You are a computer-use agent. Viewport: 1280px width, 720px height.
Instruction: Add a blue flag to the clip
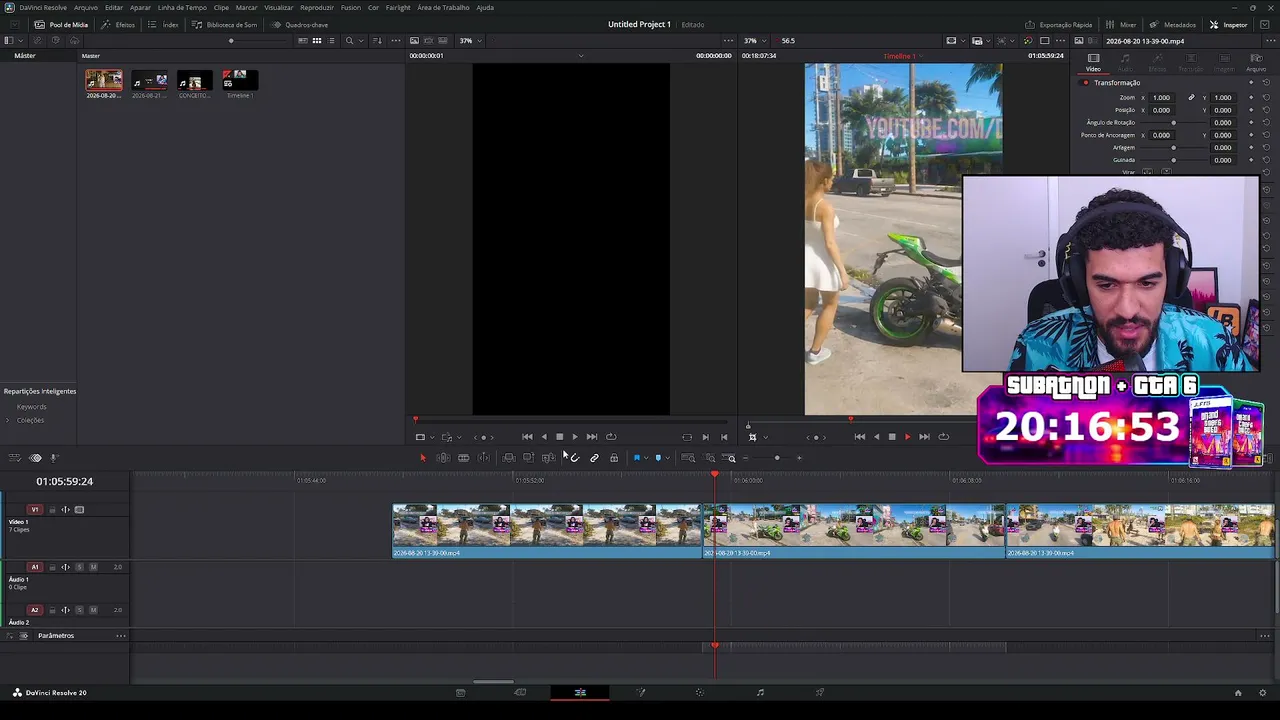click(636, 458)
